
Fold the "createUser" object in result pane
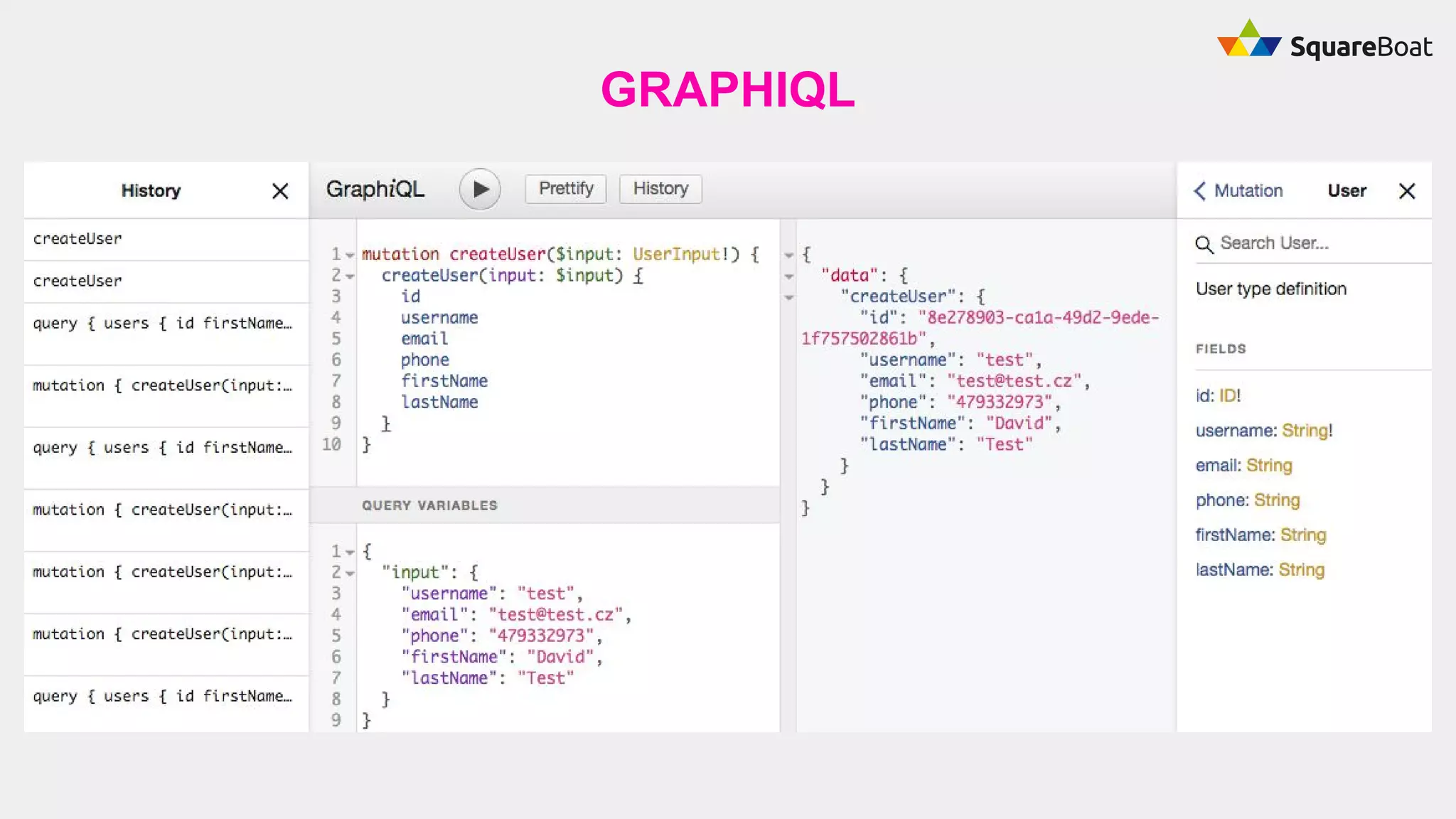click(788, 298)
